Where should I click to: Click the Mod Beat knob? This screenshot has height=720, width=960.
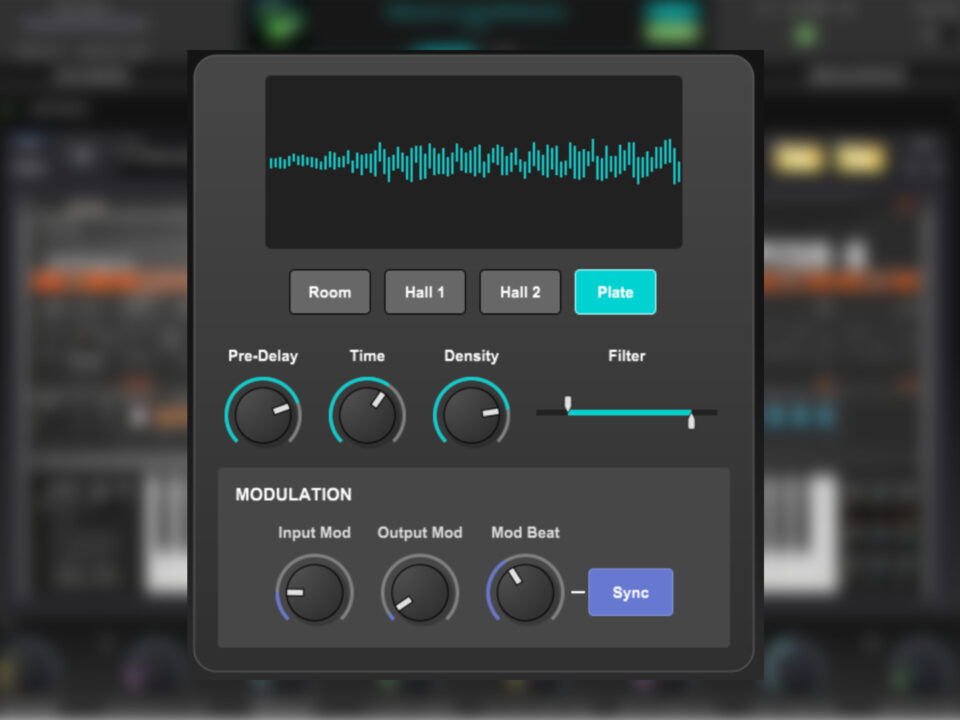525,592
